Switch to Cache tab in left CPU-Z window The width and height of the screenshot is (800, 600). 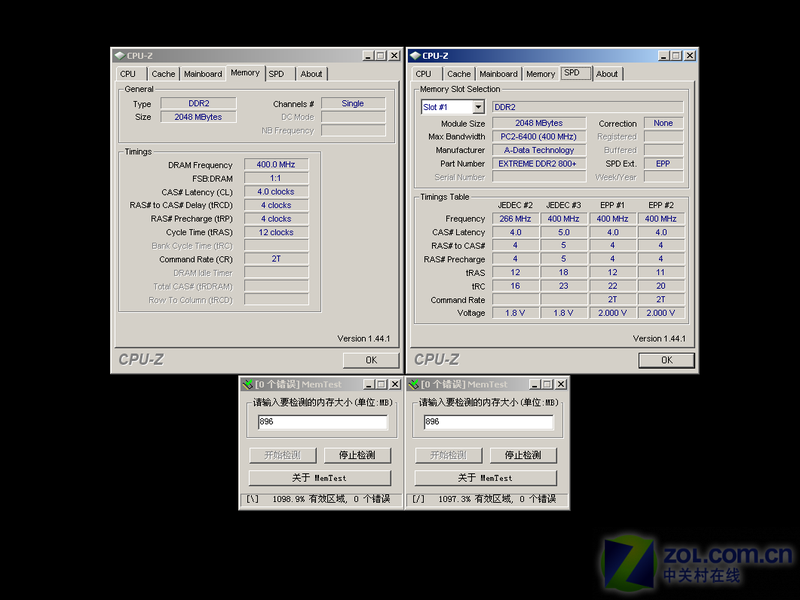coord(163,74)
